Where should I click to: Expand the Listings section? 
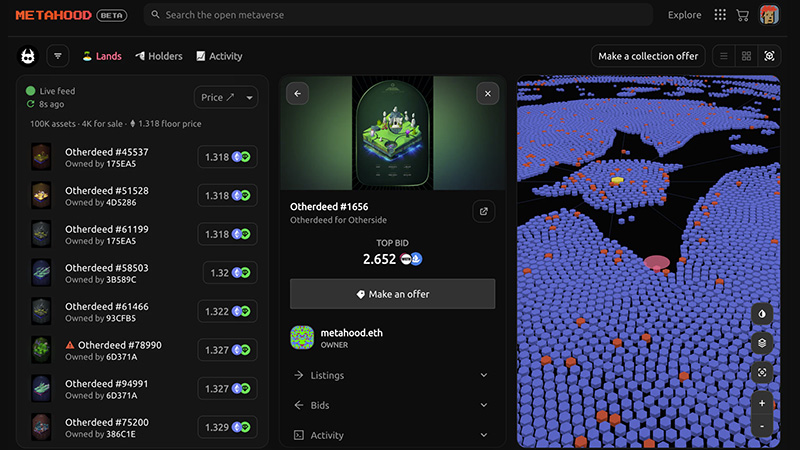point(392,376)
